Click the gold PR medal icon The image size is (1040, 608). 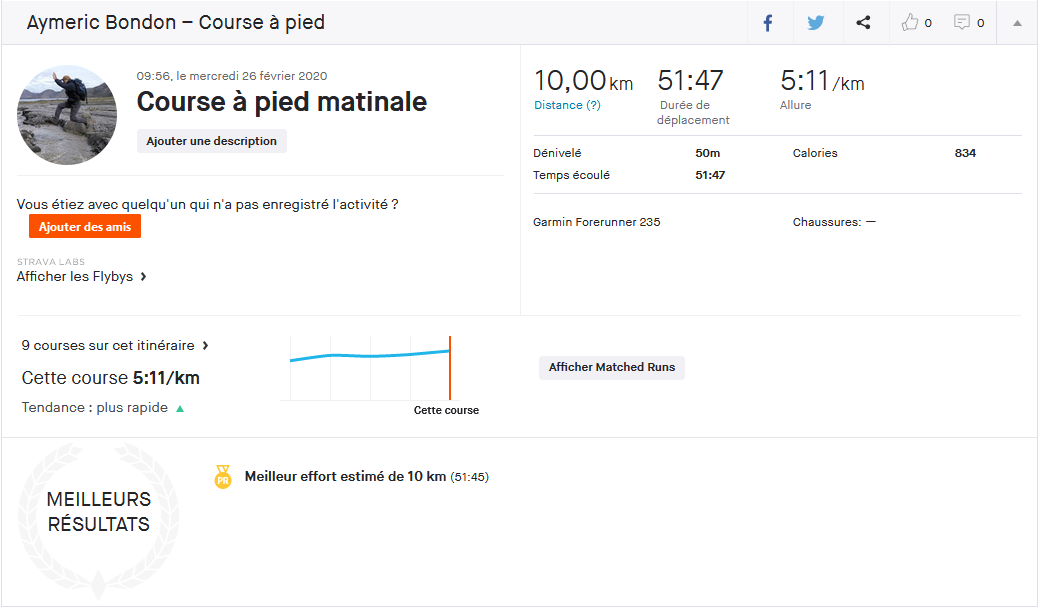(x=223, y=477)
